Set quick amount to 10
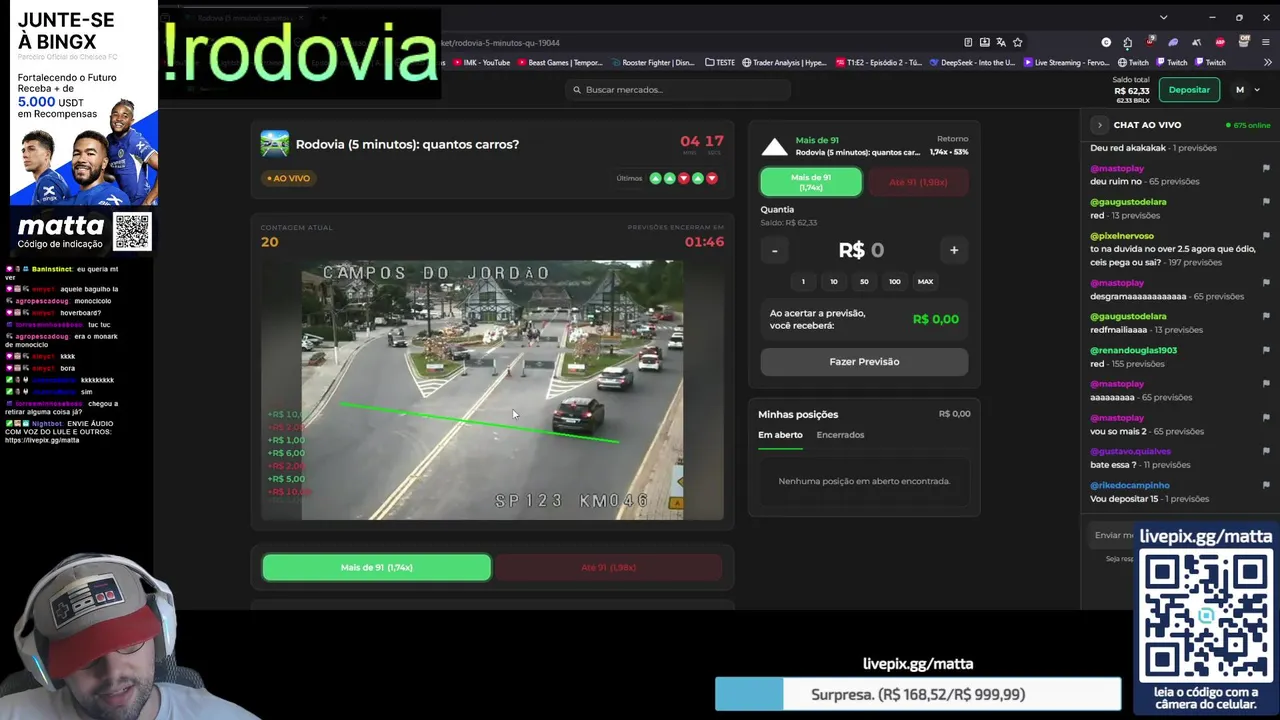Viewport: 1280px width, 720px height. pyautogui.click(x=833, y=281)
